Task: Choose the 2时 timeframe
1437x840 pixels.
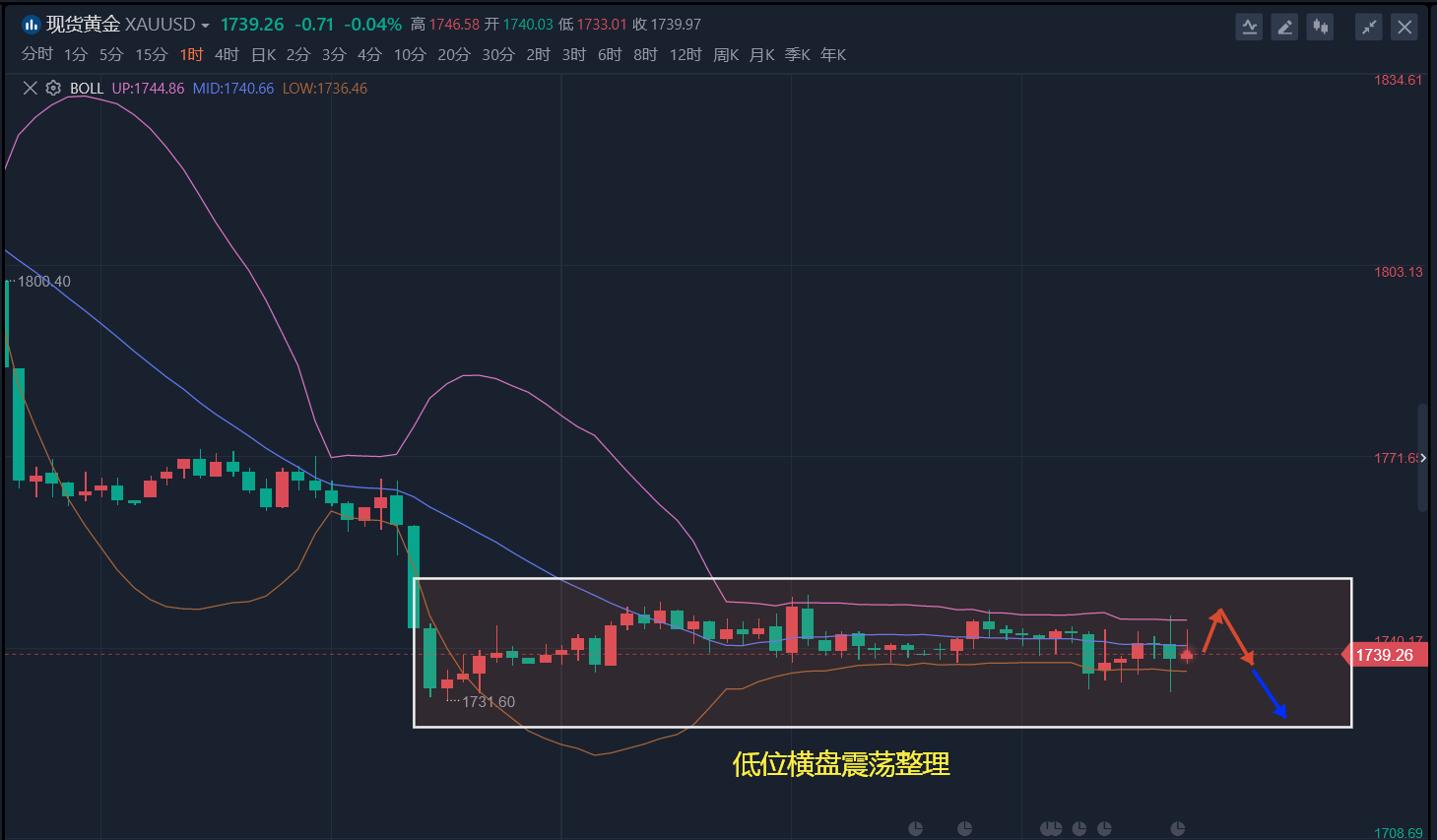Action: (539, 54)
